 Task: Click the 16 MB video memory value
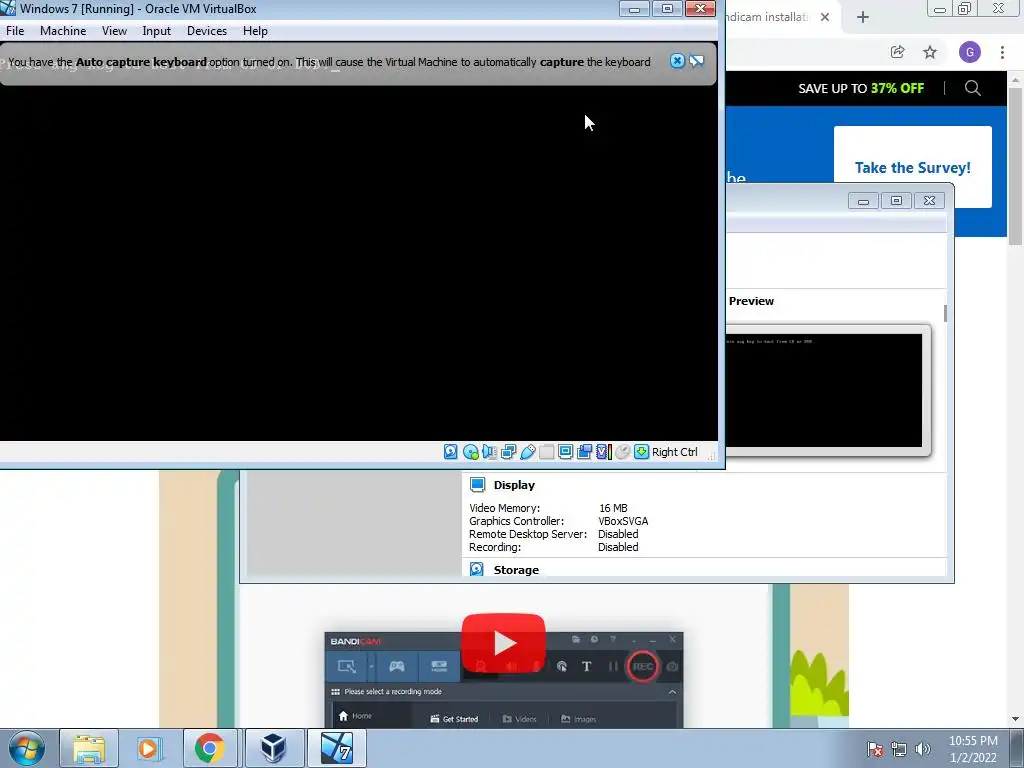point(613,508)
